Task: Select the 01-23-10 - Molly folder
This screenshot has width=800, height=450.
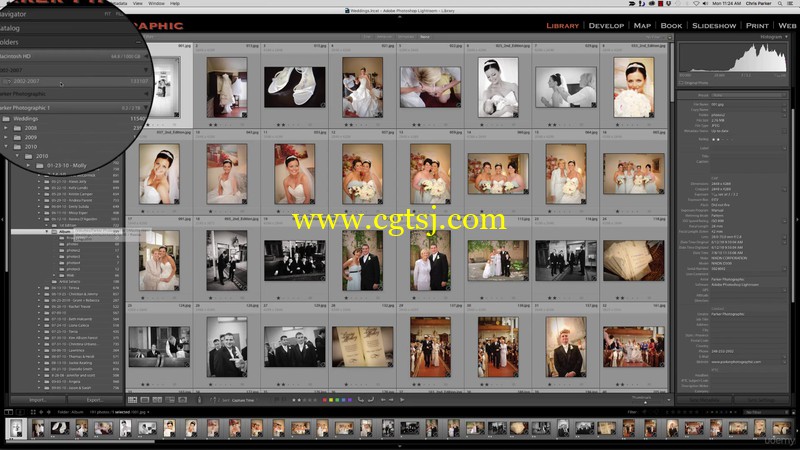Action: tap(66, 165)
